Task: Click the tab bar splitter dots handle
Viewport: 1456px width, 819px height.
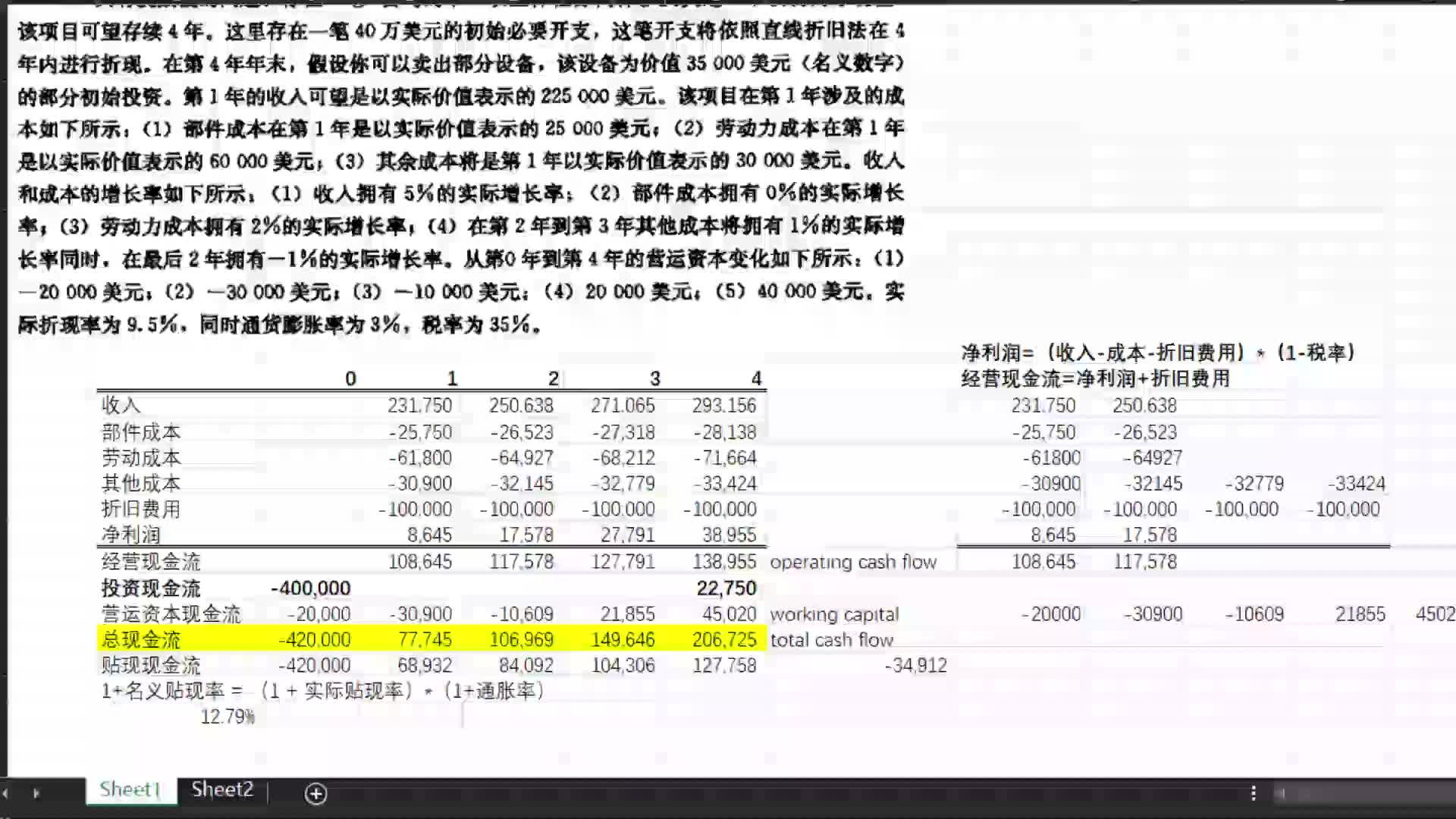Action: click(x=1254, y=793)
